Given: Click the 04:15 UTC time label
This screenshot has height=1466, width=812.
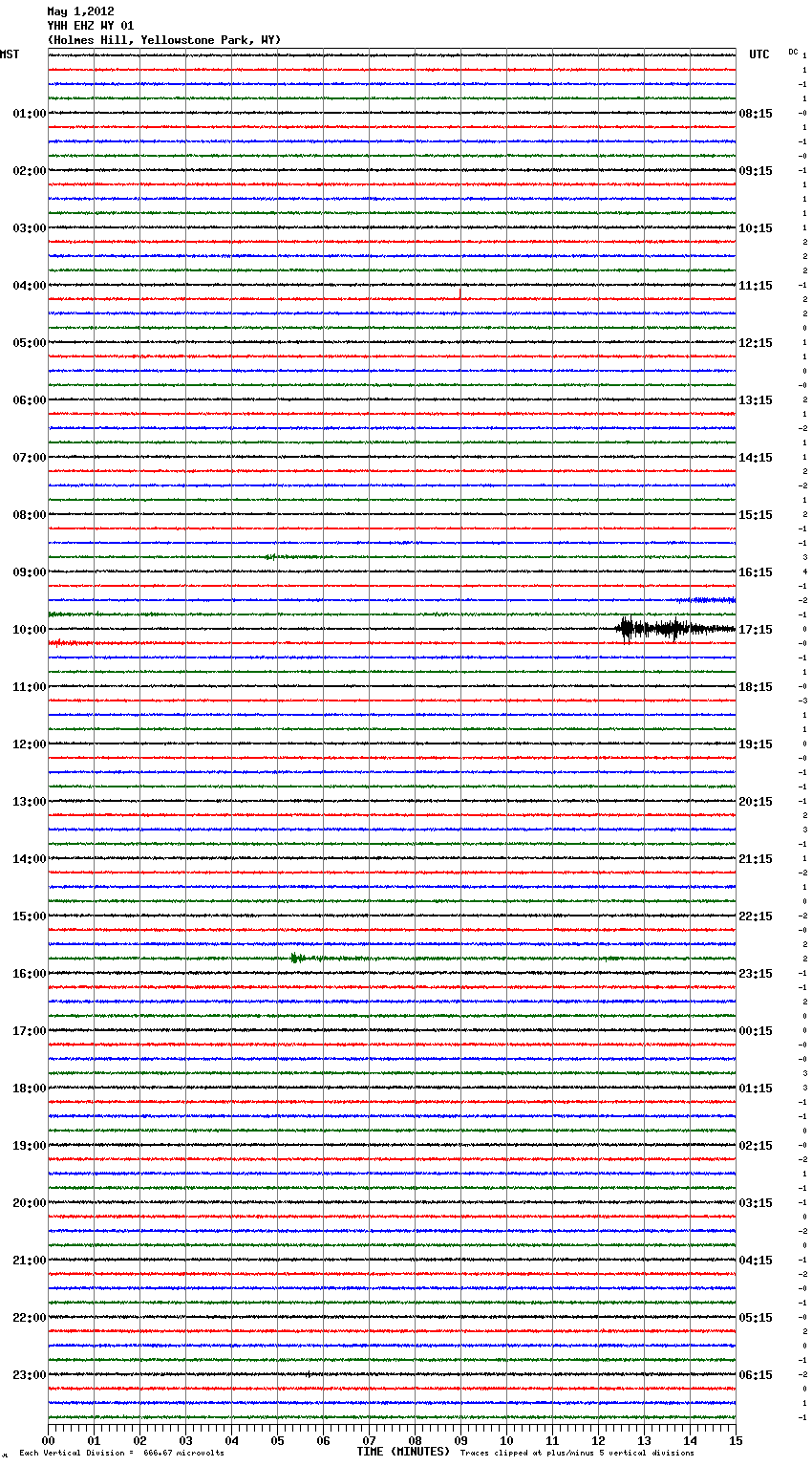Looking at the screenshot, I should [x=756, y=1261].
